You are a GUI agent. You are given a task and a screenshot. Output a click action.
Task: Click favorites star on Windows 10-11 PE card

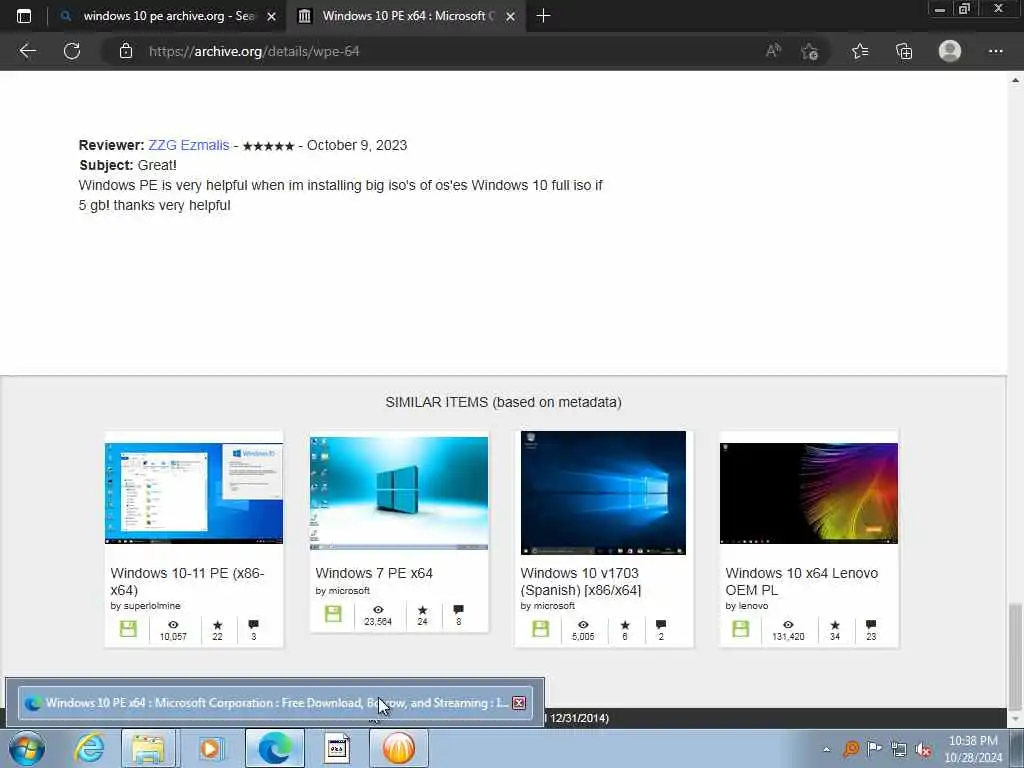coord(217,625)
